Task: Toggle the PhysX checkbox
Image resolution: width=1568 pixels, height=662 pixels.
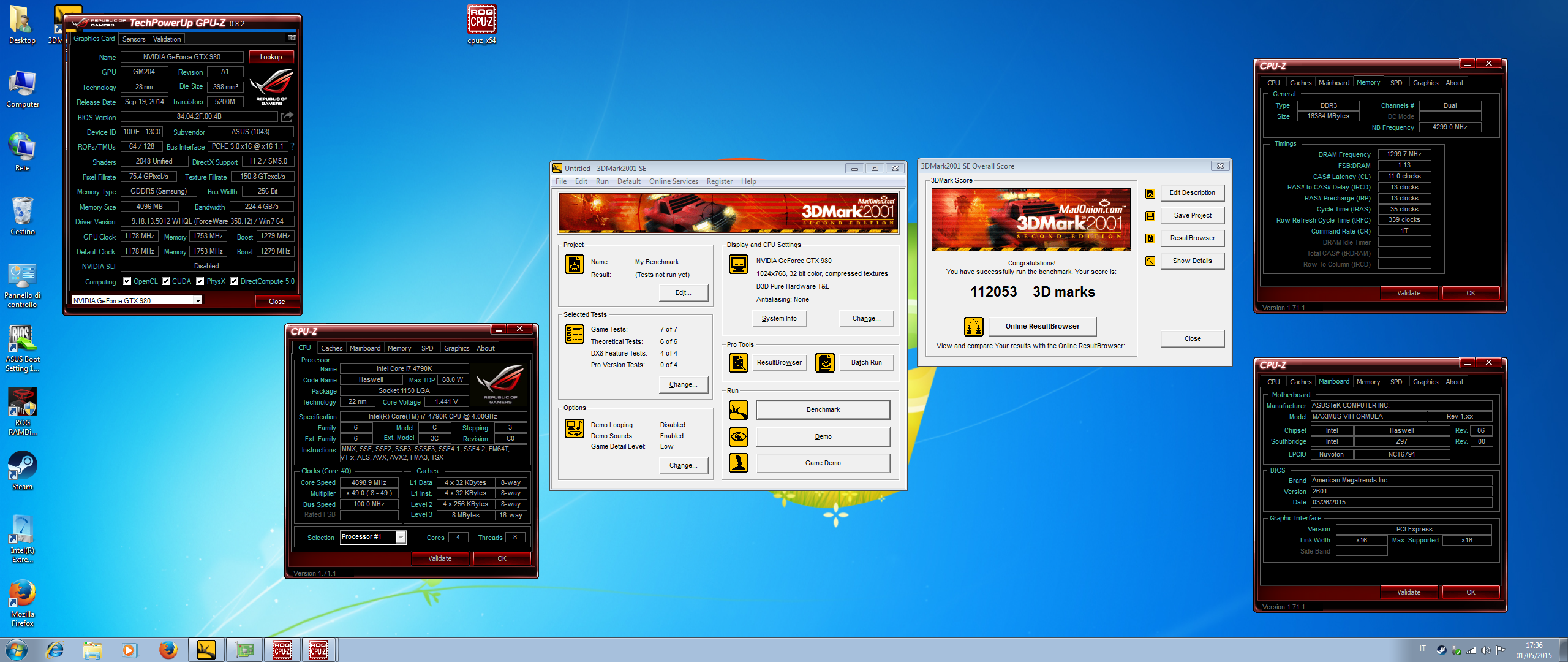Action: pos(200,281)
